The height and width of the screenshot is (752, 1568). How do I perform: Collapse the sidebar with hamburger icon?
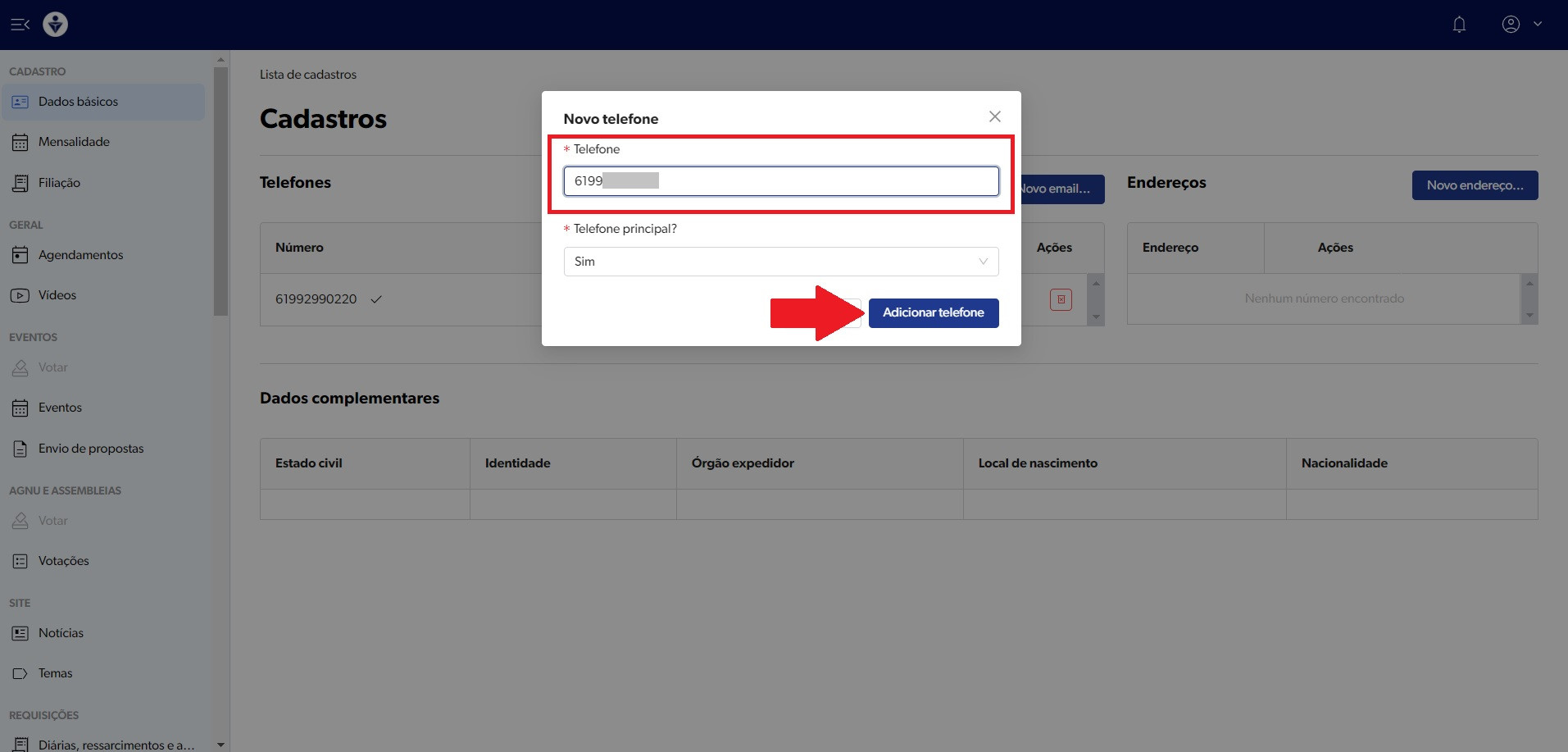(x=20, y=25)
